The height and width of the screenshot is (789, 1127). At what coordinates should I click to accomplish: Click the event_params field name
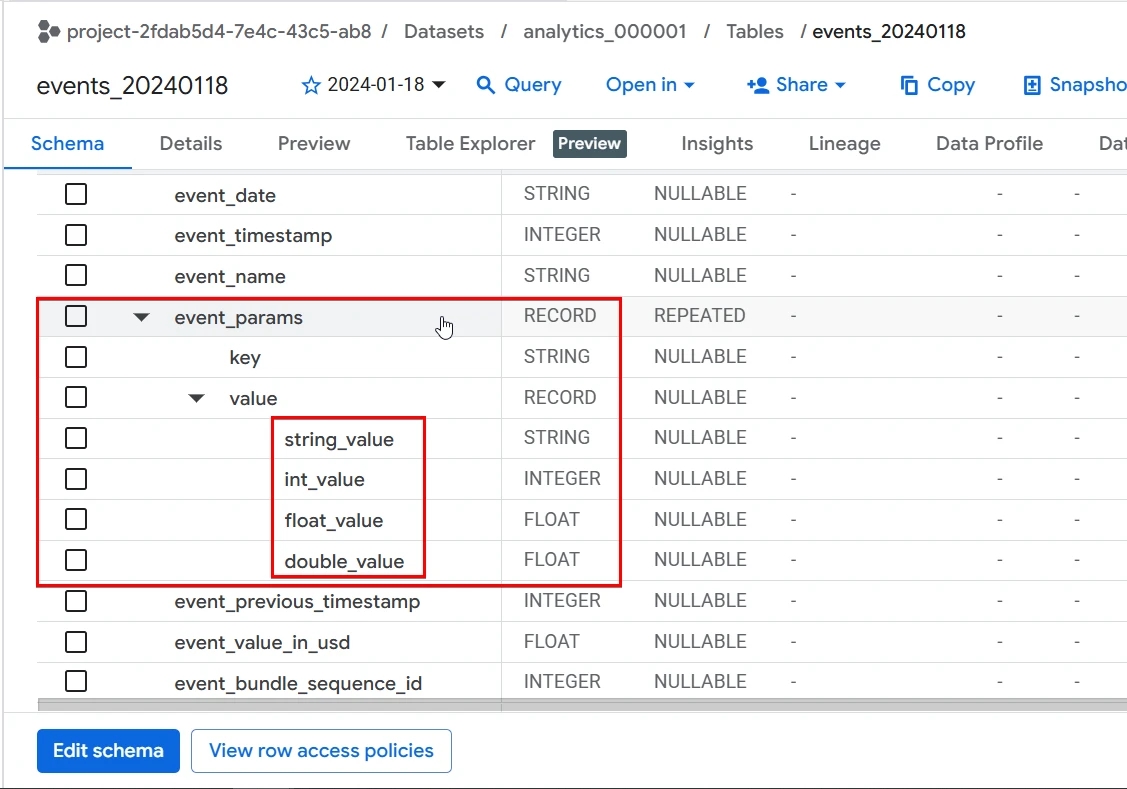pyautogui.click(x=239, y=318)
